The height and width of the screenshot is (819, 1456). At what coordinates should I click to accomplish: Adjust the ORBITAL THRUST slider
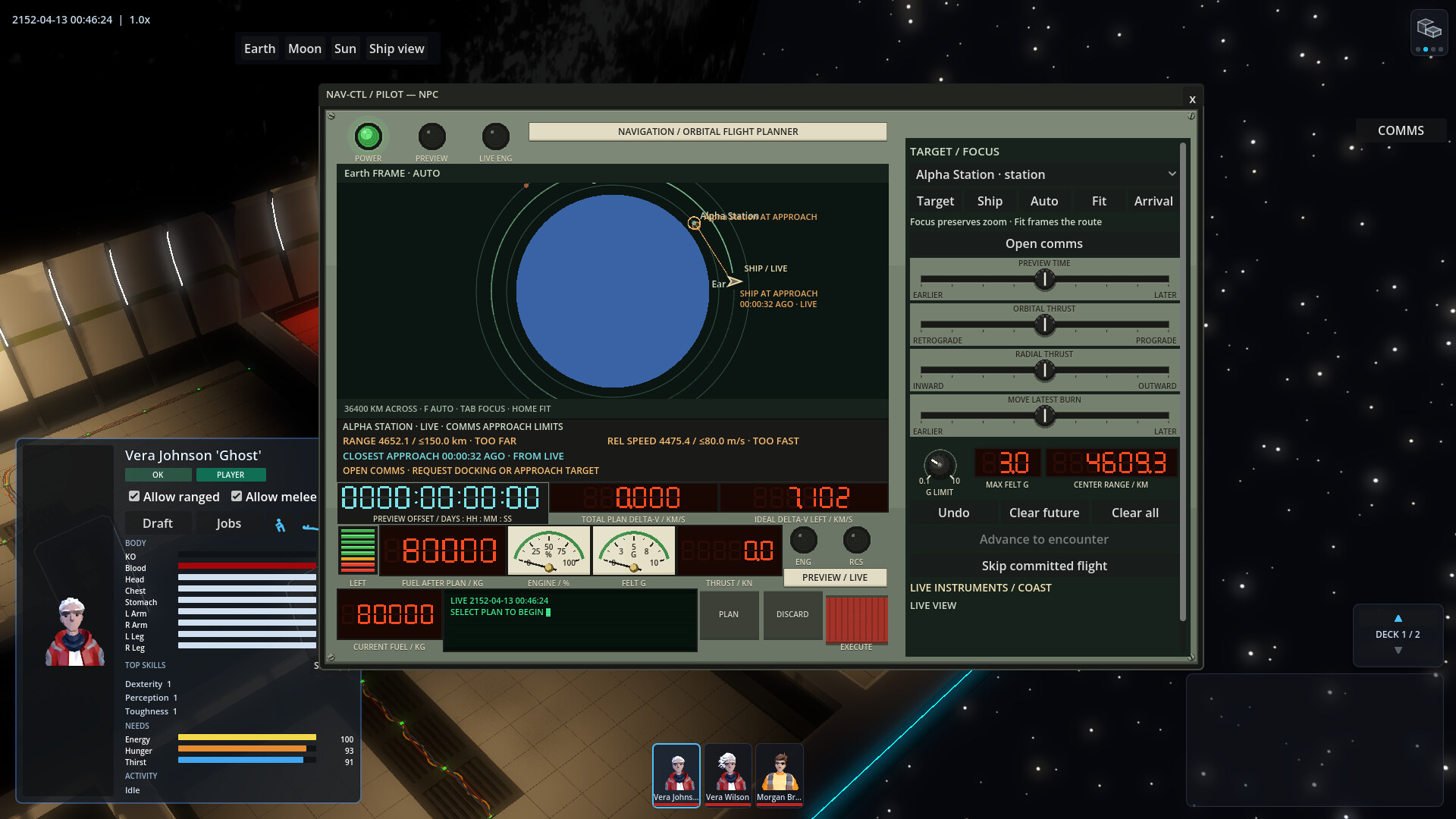click(1044, 325)
